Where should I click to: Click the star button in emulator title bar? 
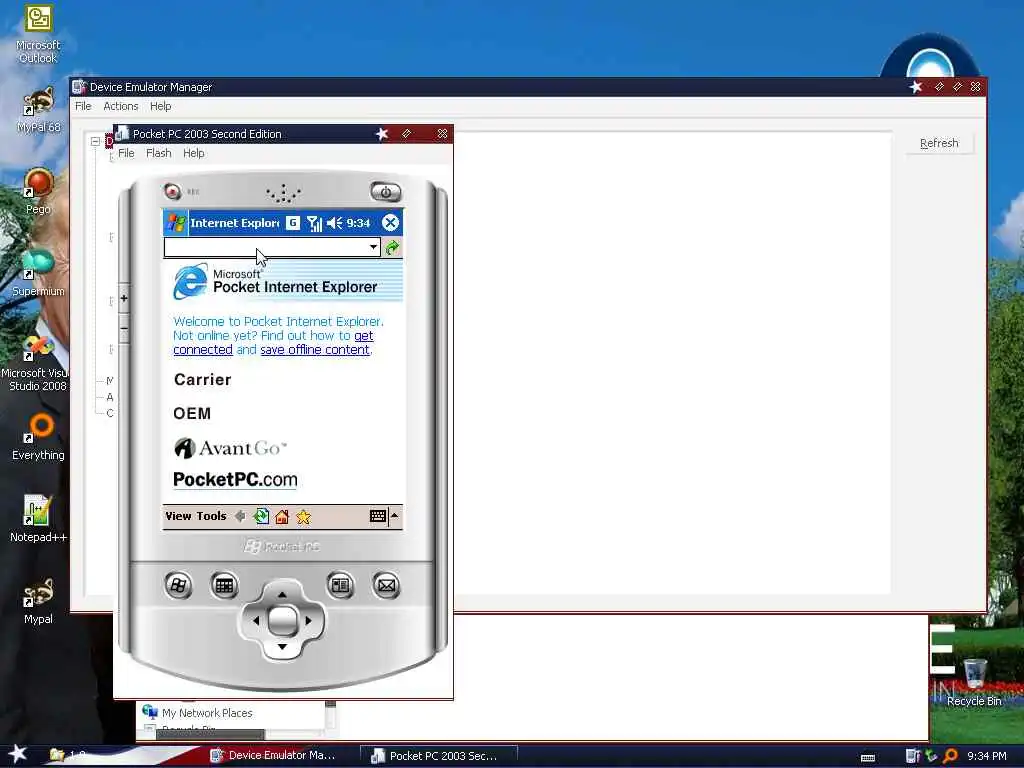click(382, 134)
